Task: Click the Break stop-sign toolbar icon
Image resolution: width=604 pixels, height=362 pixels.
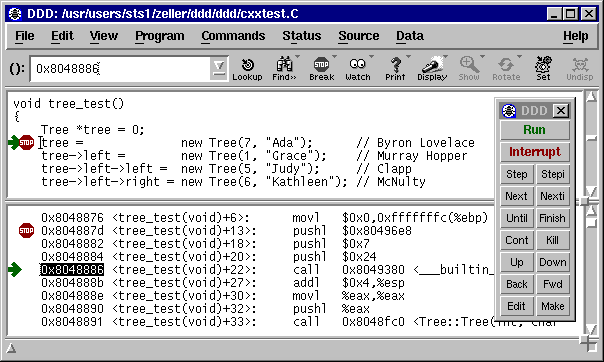Action: 321,64
